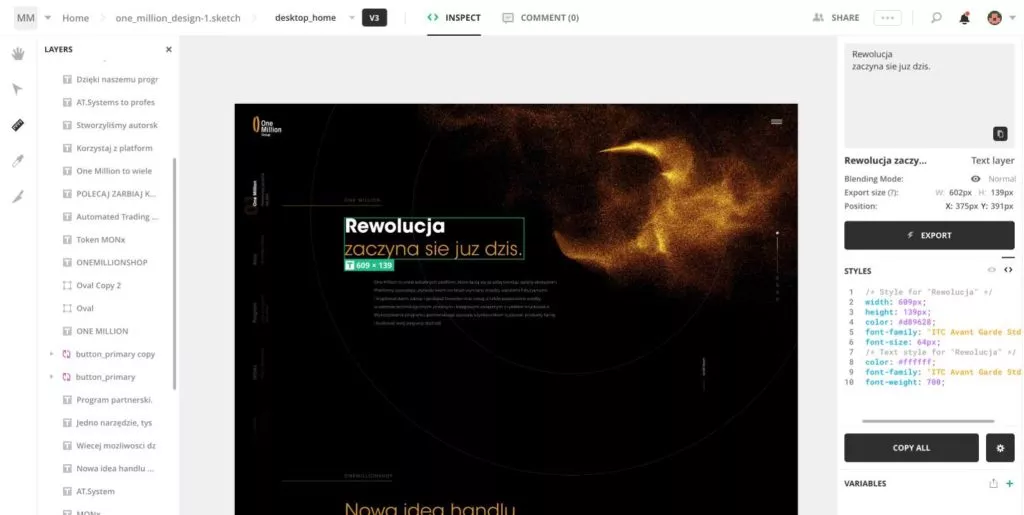The image size is (1024, 515).
Task: Click the copy text icon in preview
Action: [x=999, y=134]
